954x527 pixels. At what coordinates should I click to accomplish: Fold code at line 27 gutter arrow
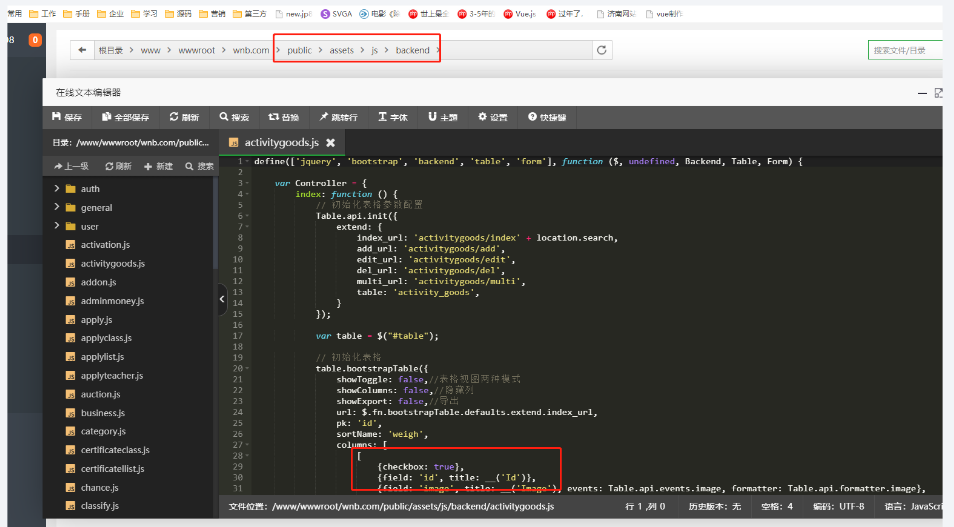[x=247, y=445]
